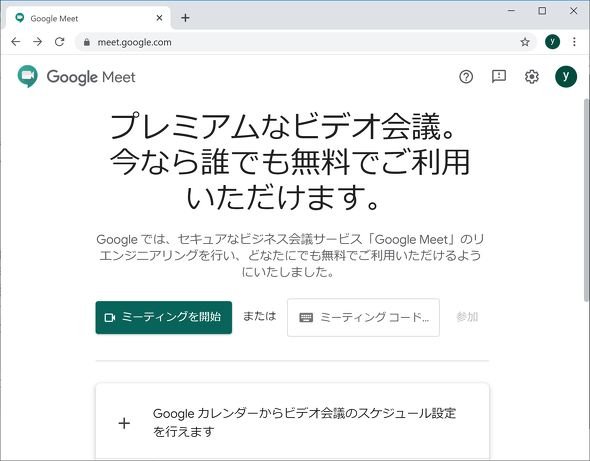Open a new browser tab
The width and height of the screenshot is (590, 461).
(x=185, y=18)
